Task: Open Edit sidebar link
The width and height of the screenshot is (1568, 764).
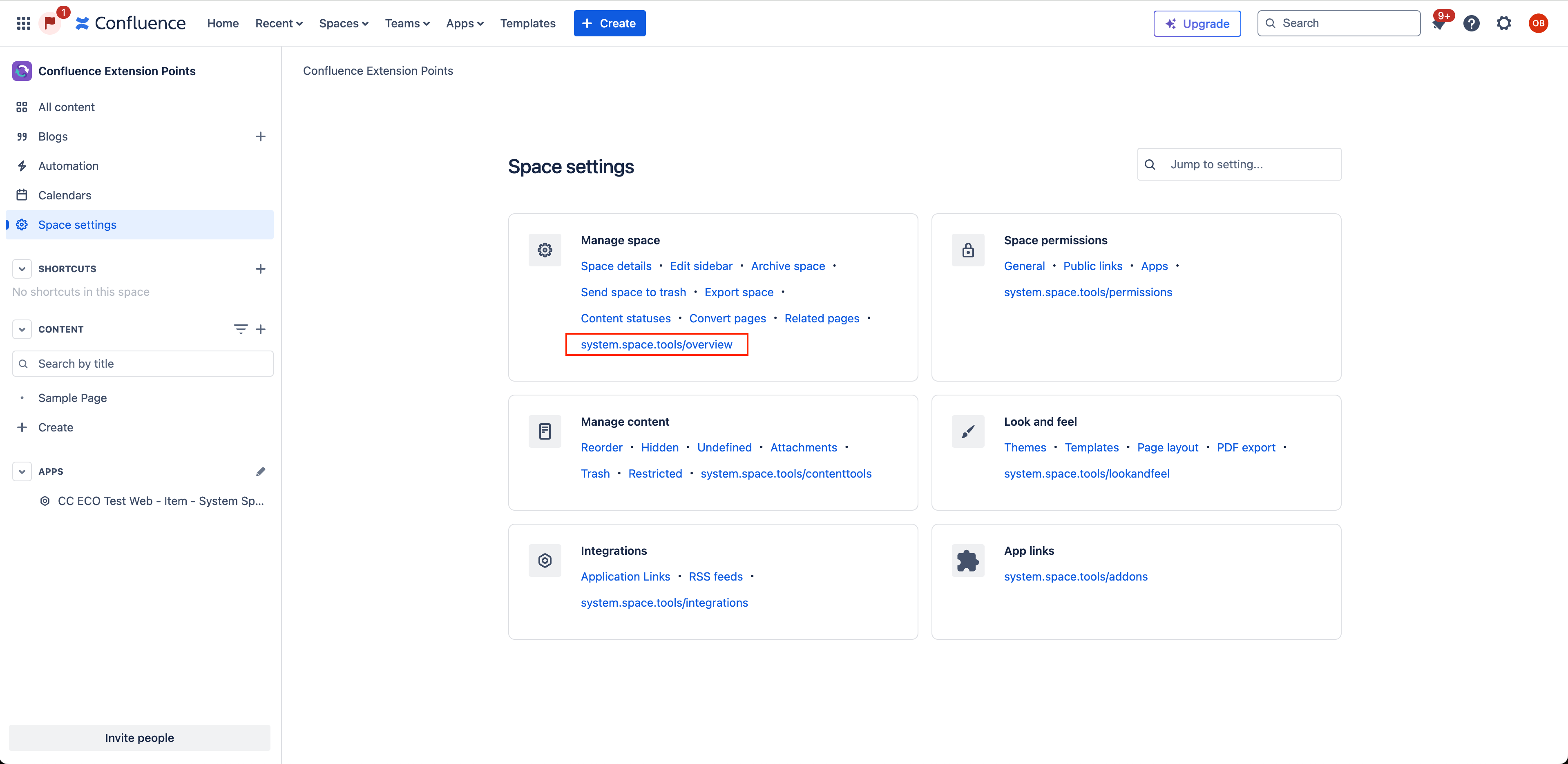Action: point(701,266)
